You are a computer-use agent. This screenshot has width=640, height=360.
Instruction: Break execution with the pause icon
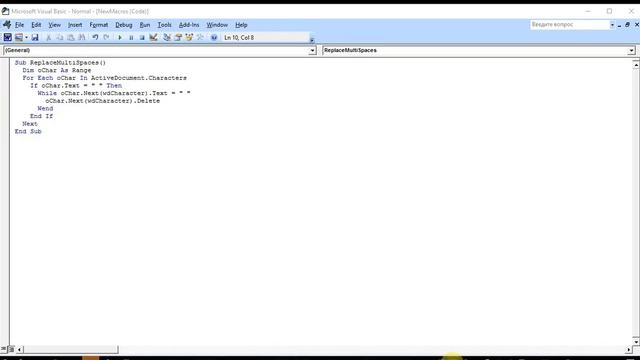131,37
